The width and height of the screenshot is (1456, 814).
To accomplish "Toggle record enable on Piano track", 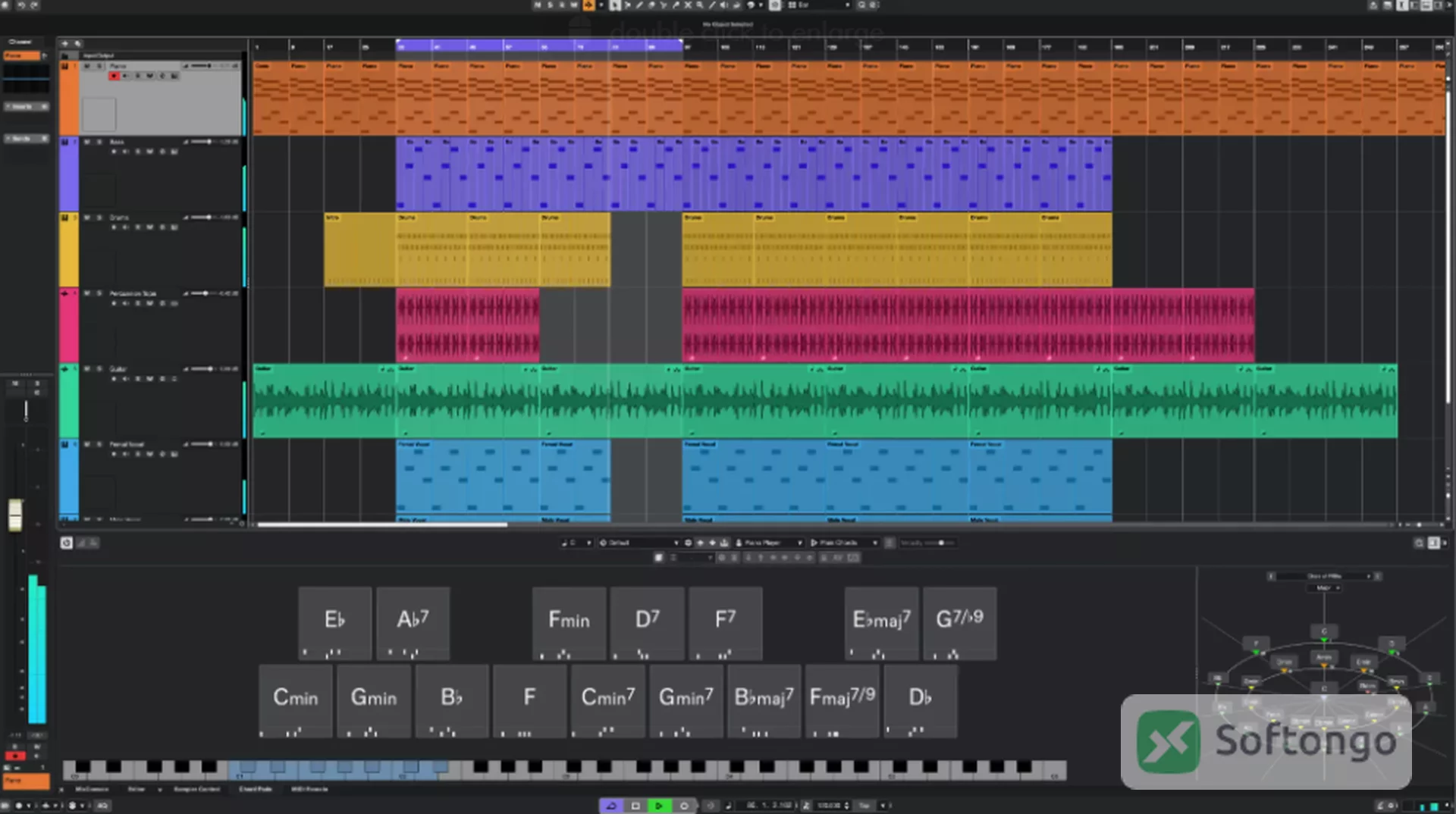I will [114, 76].
